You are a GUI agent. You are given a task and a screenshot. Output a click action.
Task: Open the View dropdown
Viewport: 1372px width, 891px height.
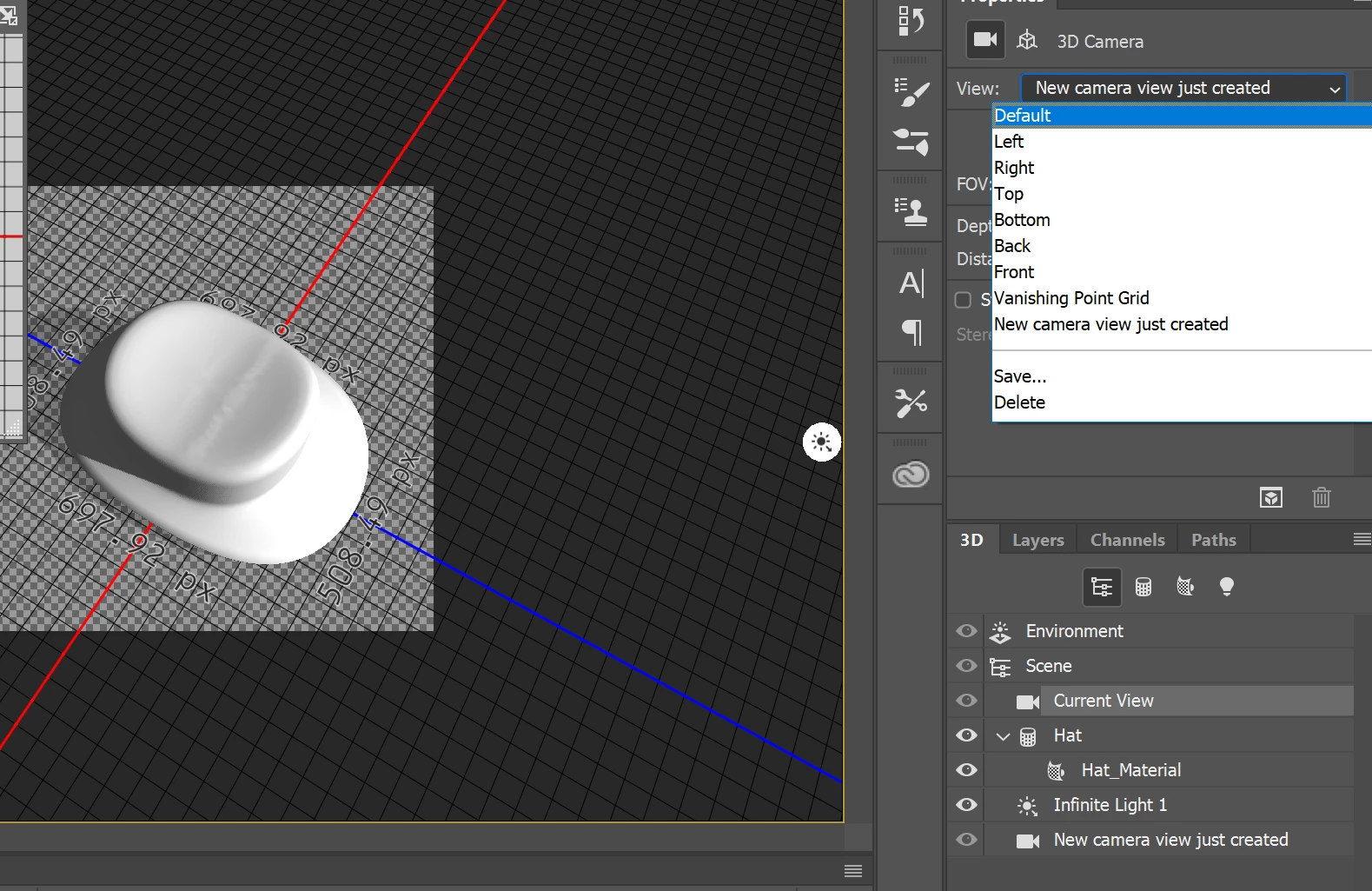[x=1183, y=88]
